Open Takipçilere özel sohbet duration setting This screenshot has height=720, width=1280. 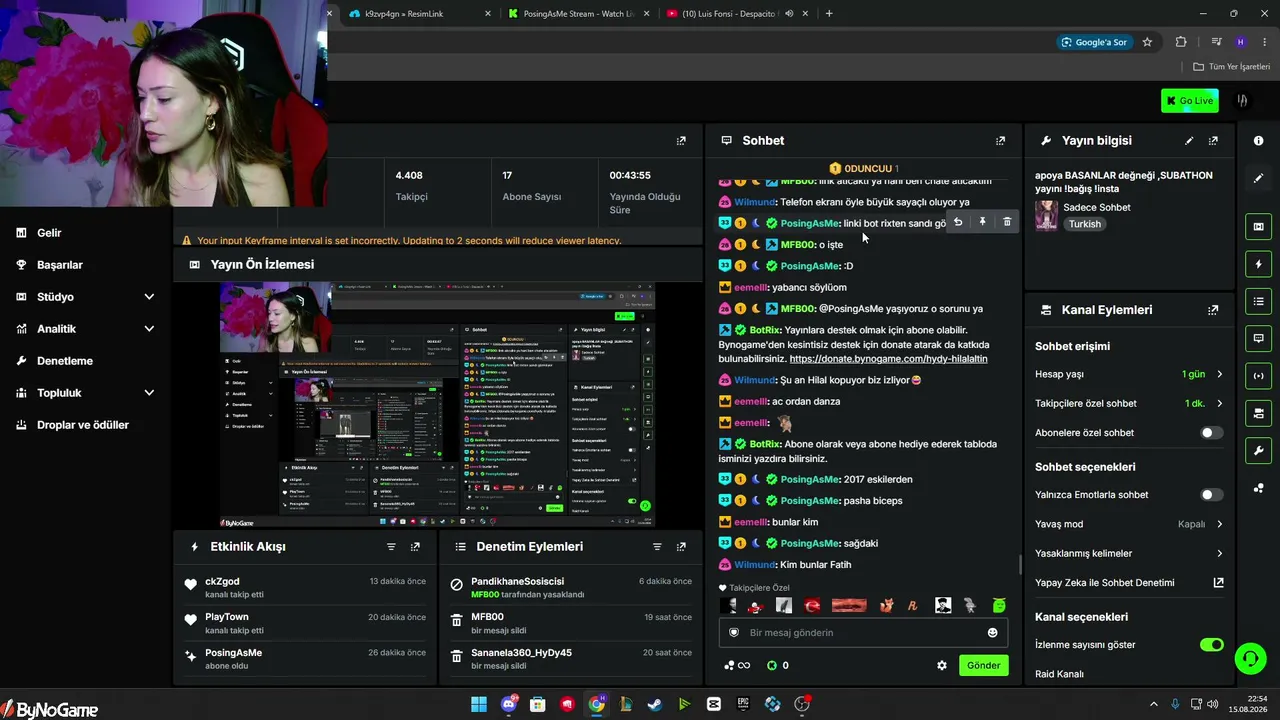(x=1129, y=404)
